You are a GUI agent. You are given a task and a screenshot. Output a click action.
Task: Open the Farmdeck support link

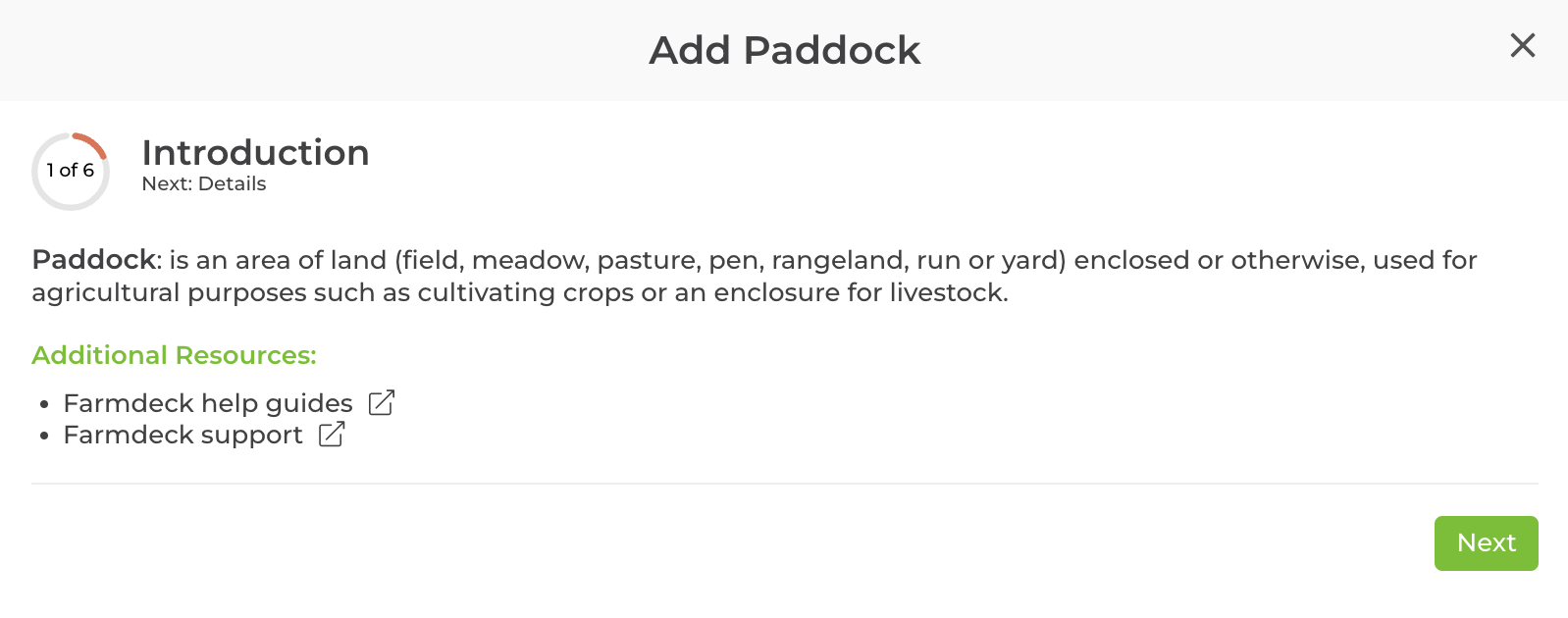(183, 435)
